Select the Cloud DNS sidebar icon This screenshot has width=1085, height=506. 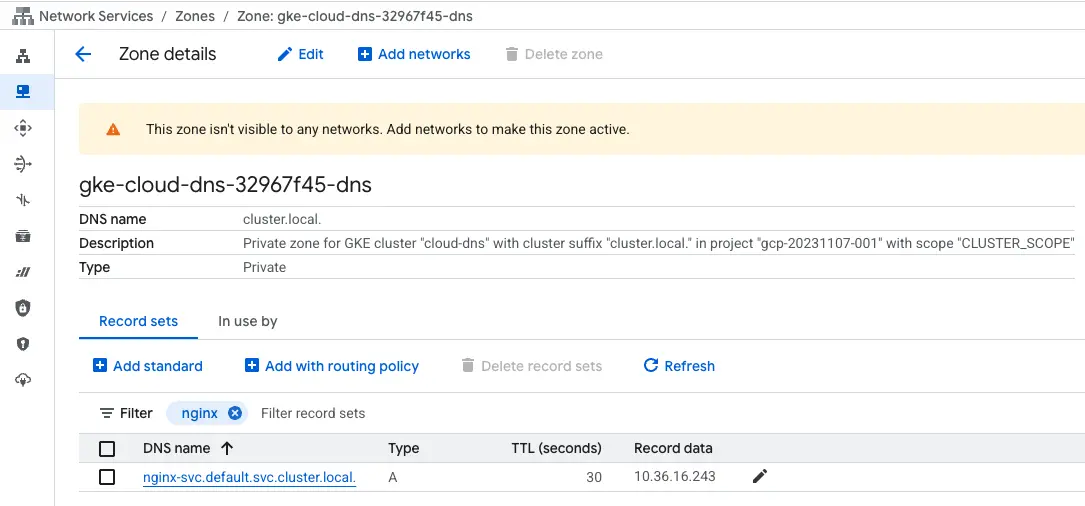[x=23, y=92]
